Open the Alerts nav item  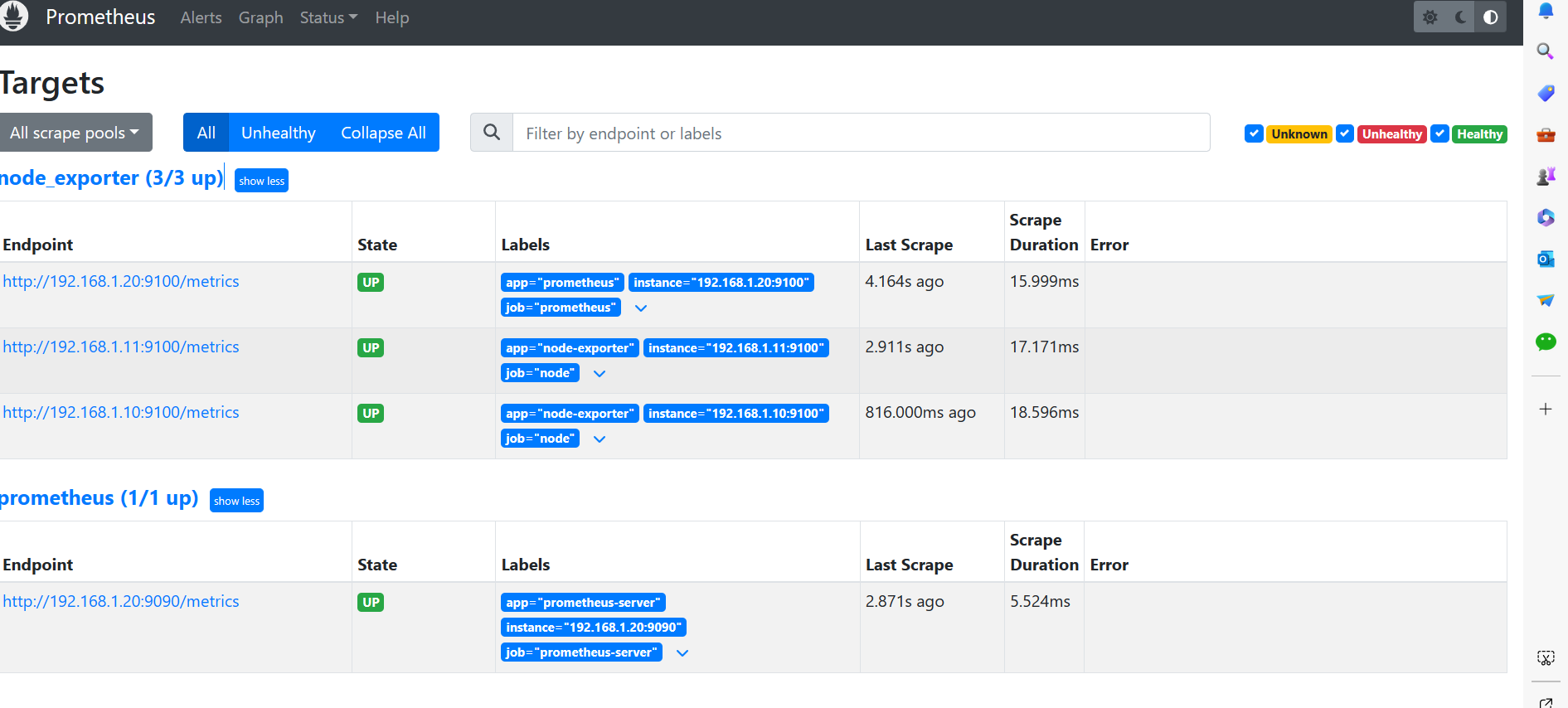click(201, 17)
